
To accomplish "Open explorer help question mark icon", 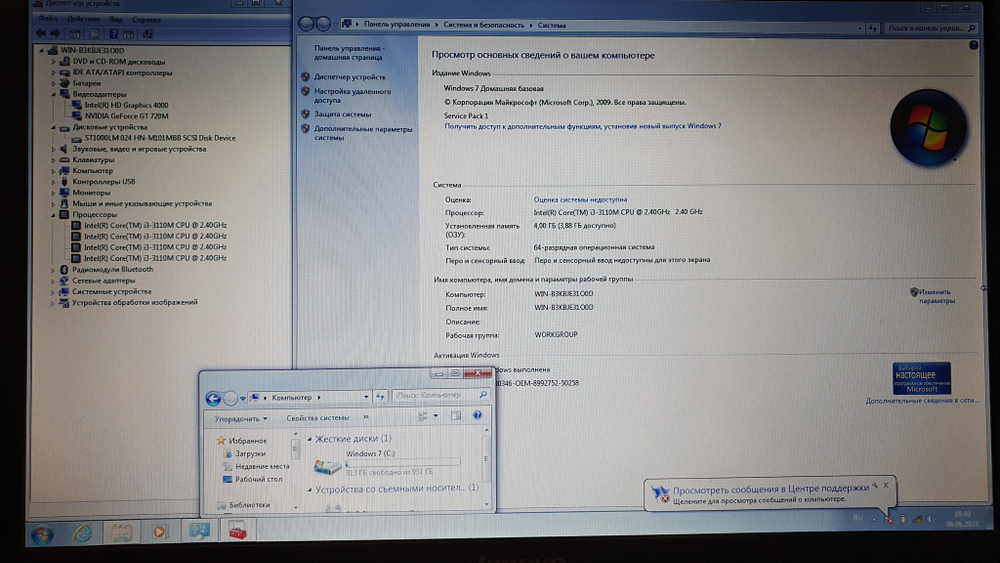I will (477, 416).
